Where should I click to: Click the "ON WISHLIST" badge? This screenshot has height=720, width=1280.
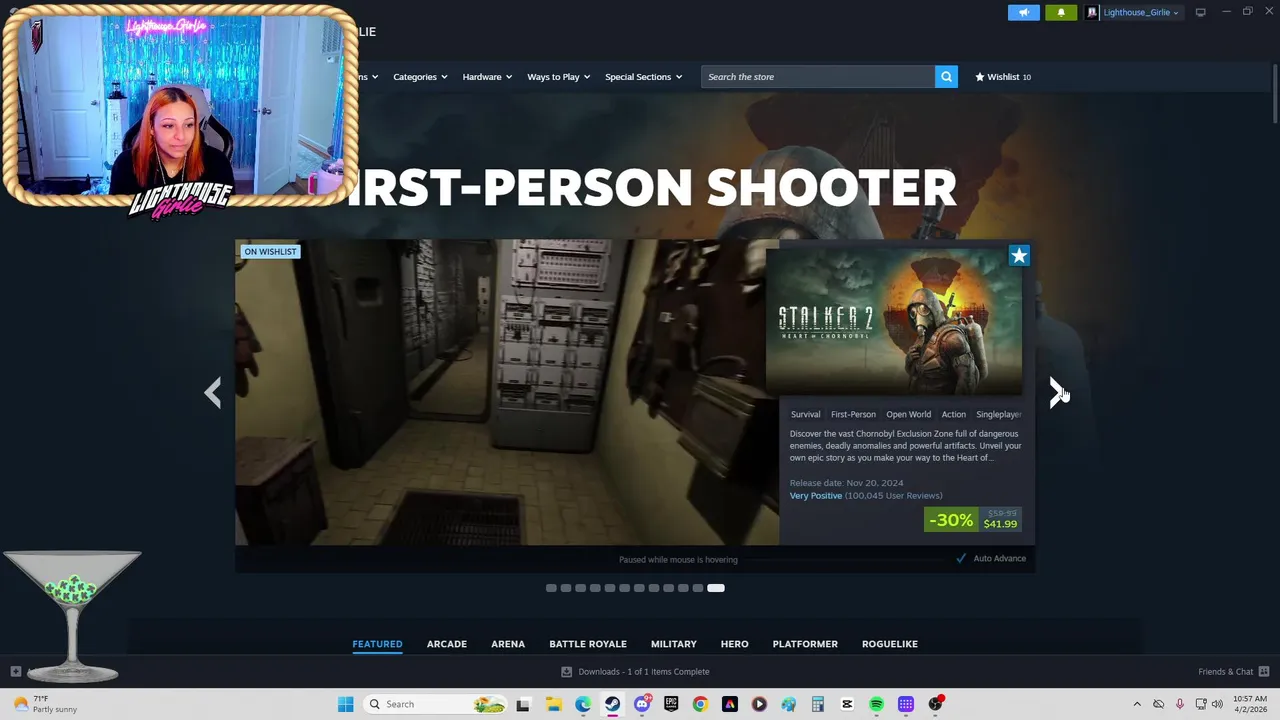pyautogui.click(x=270, y=252)
